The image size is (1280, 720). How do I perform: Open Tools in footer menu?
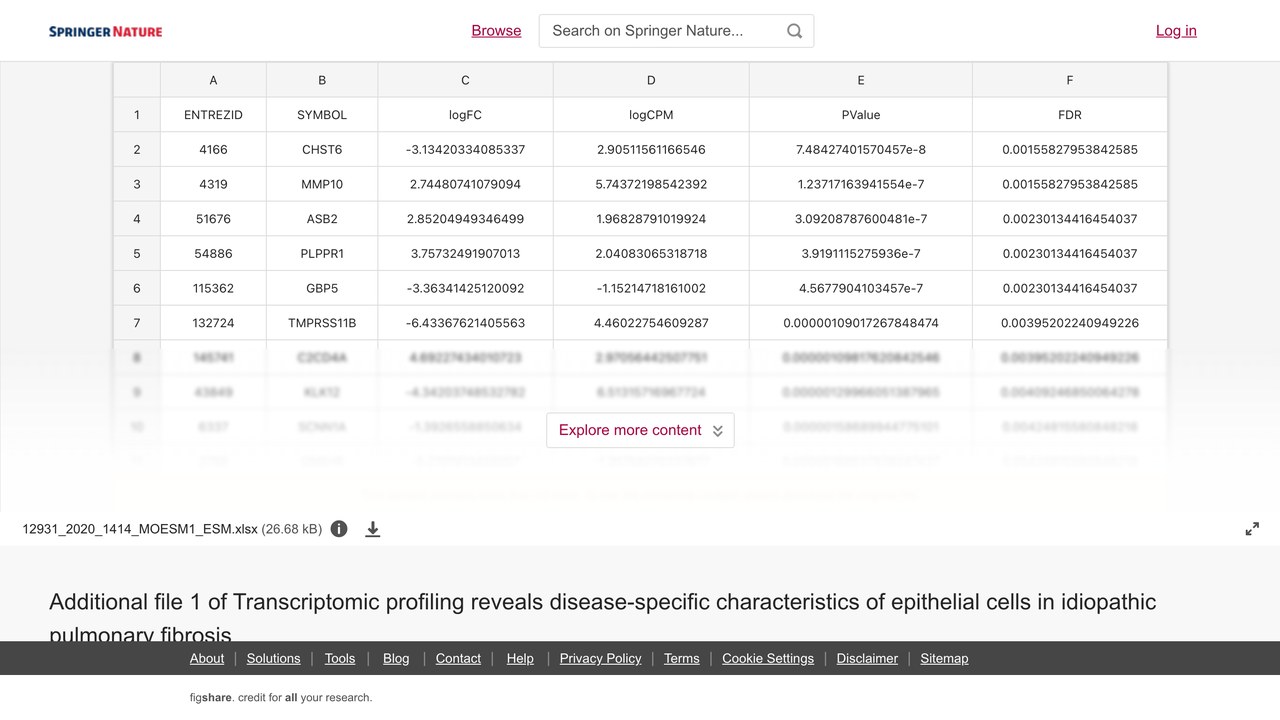(340, 658)
